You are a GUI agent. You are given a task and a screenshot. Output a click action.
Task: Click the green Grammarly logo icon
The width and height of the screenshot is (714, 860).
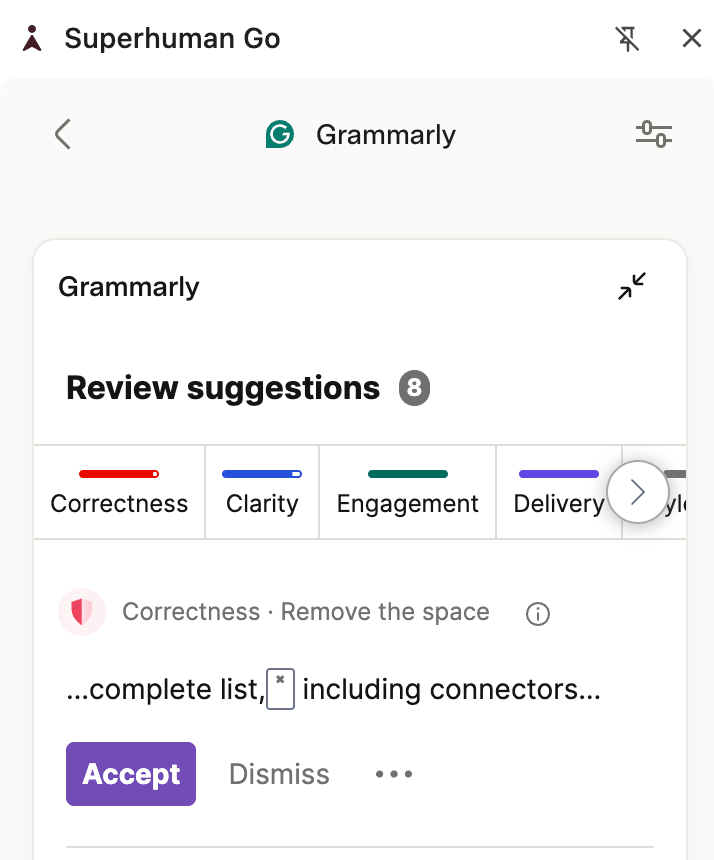coord(280,134)
